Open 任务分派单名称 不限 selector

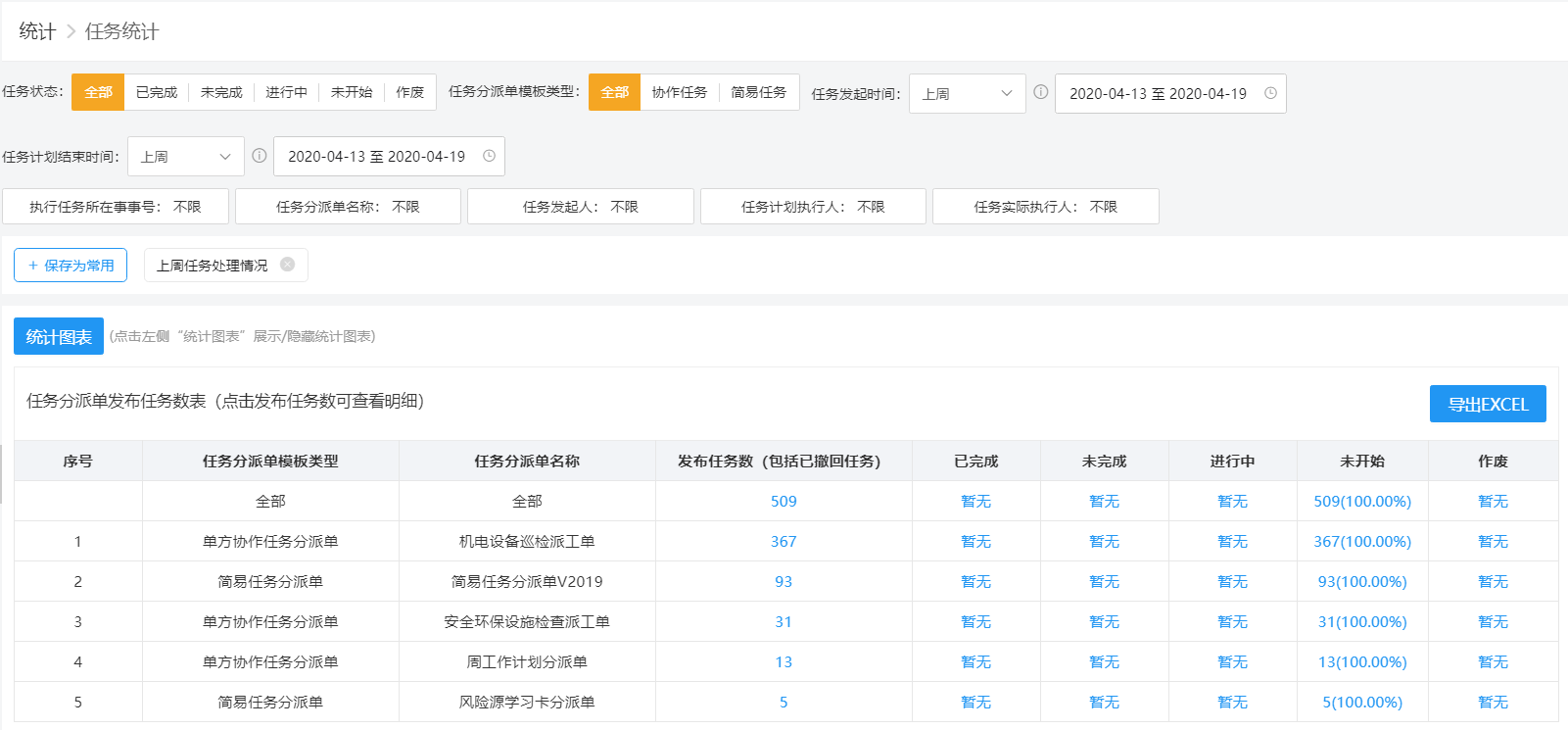[348, 207]
